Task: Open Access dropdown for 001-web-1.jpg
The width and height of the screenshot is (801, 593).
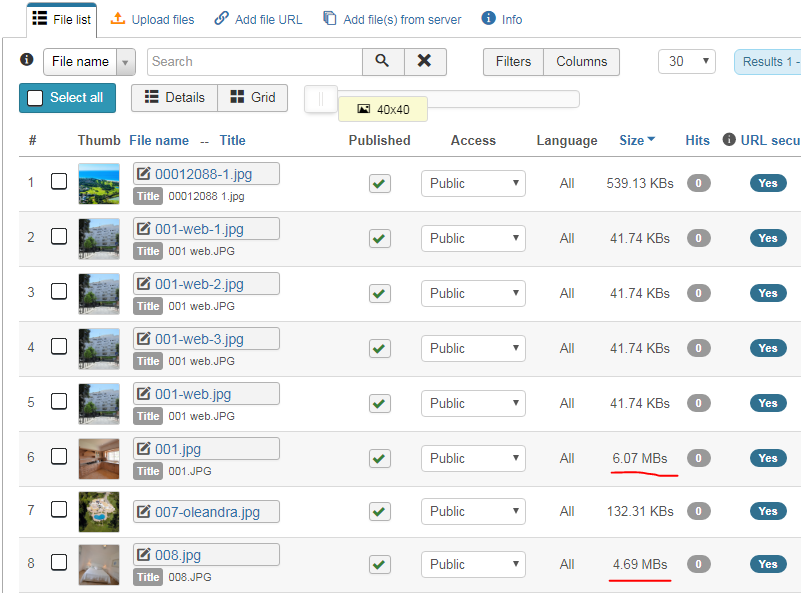Action: 473,239
